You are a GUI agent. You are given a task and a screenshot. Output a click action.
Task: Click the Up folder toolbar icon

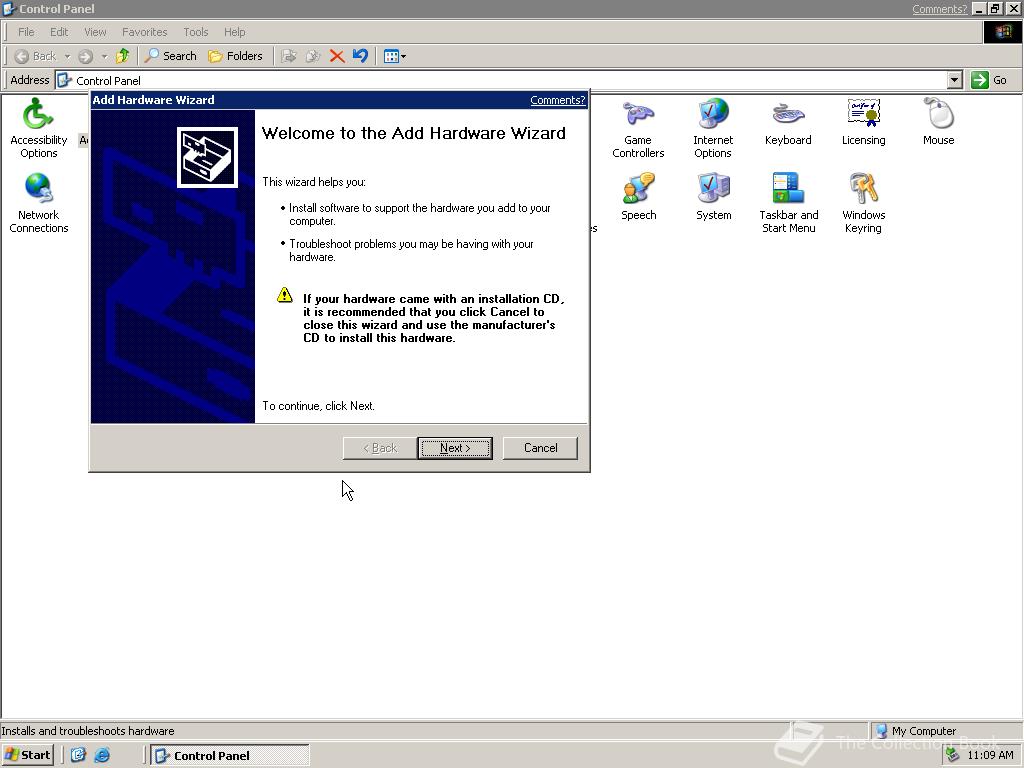coord(122,56)
